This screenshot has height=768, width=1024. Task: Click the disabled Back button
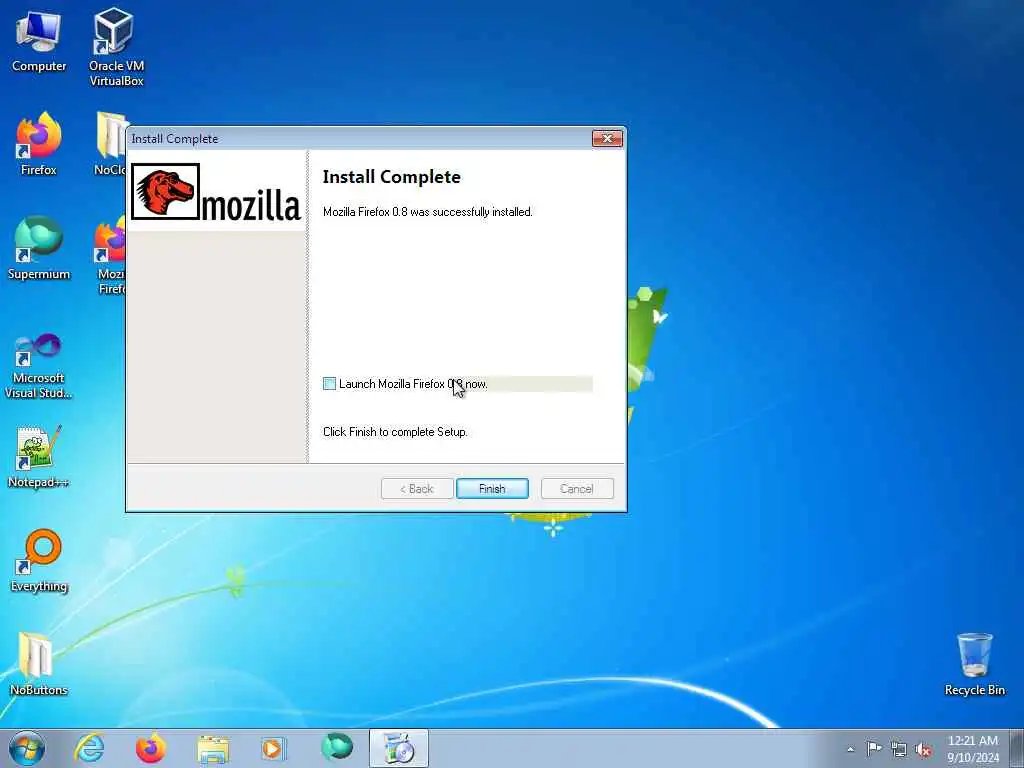tap(417, 488)
